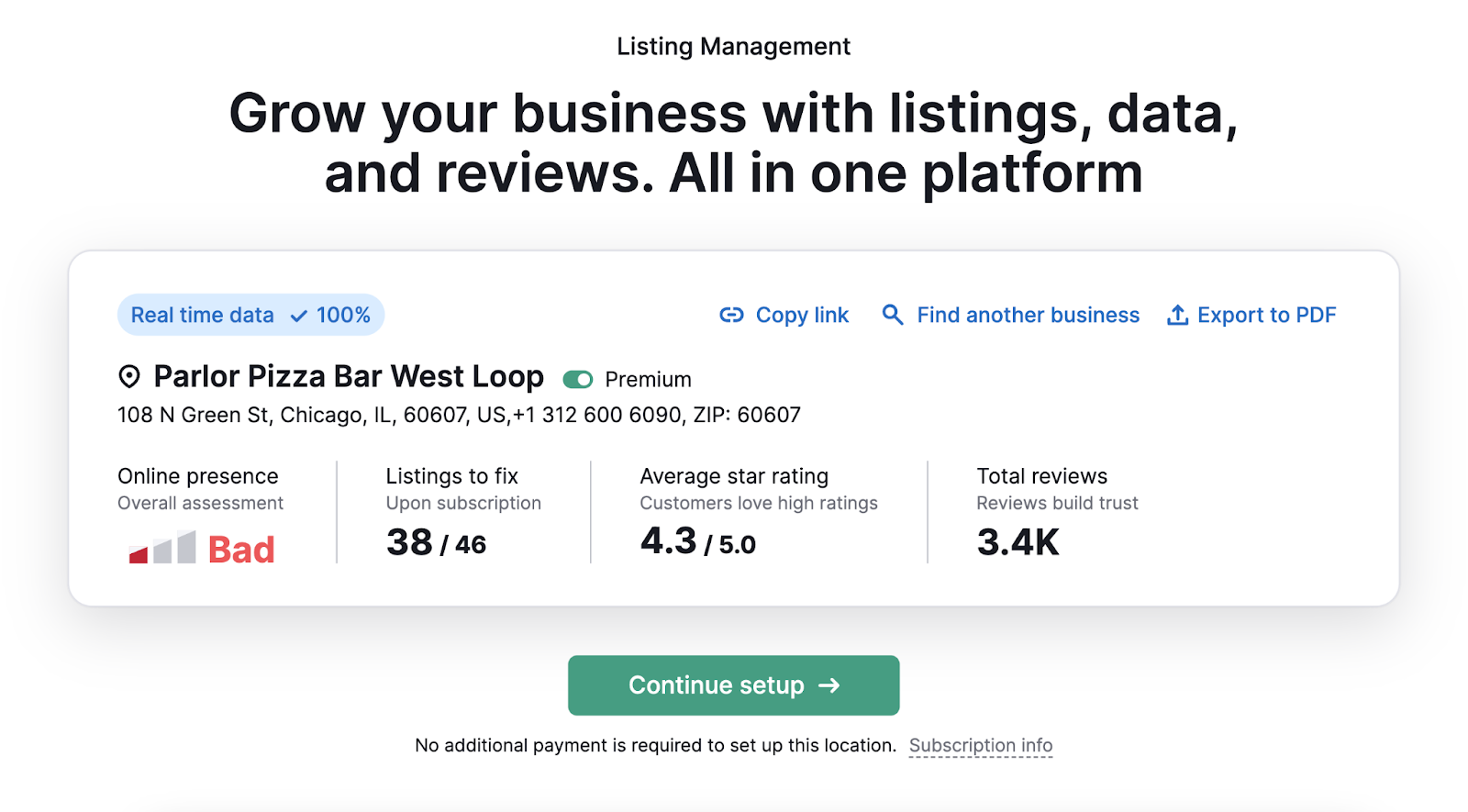The width and height of the screenshot is (1468, 812).
Task: Click the red signal bars presence icon
Action: [162, 548]
